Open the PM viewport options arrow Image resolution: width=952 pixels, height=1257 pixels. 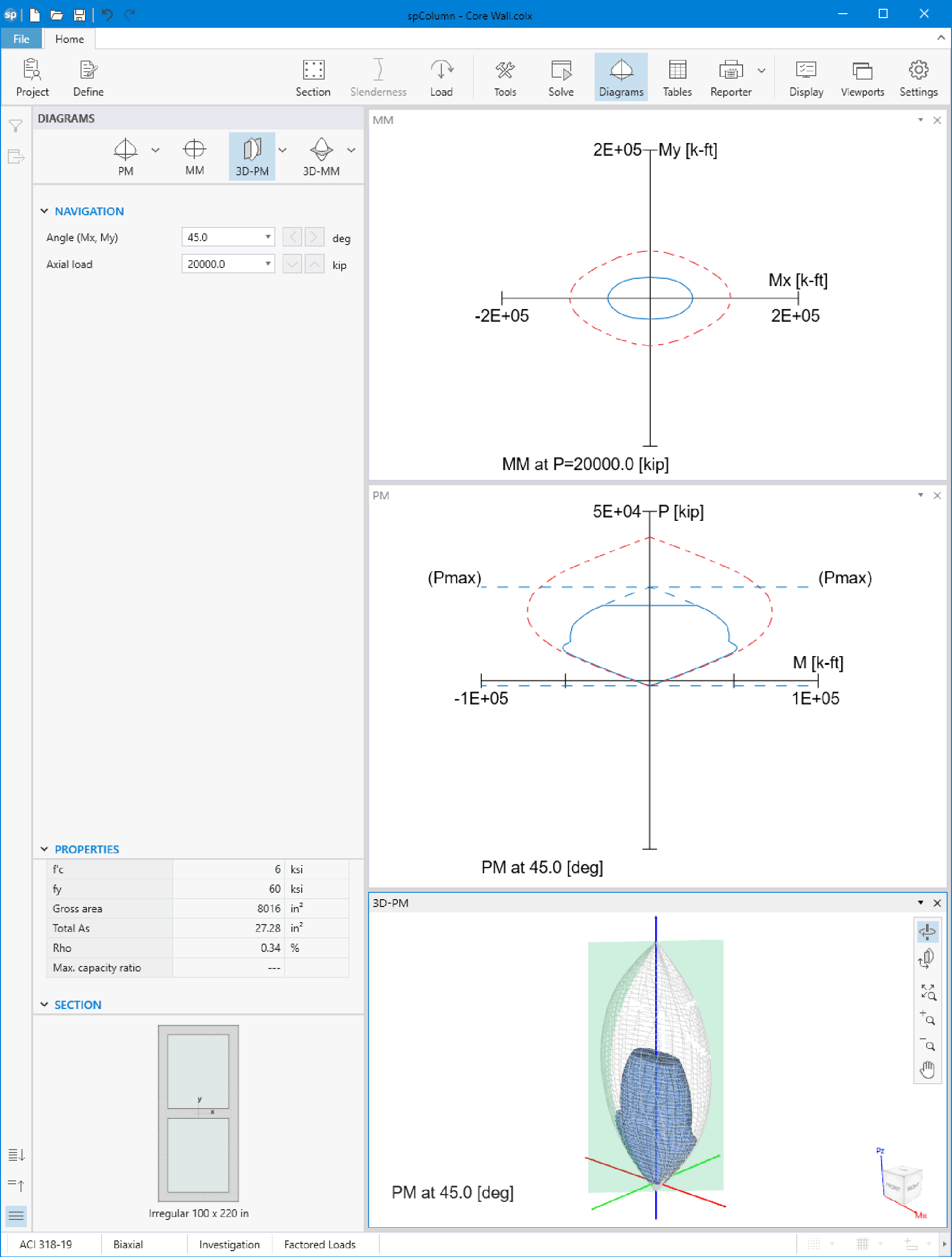(x=920, y=495)
